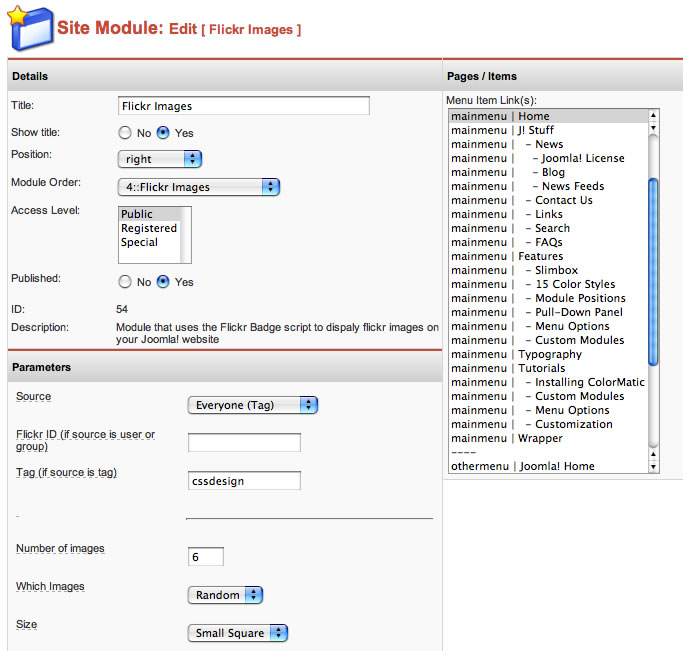Set Published to Yes
The image size is (683, 651).
pyautogui.click(x=163, y=282)
